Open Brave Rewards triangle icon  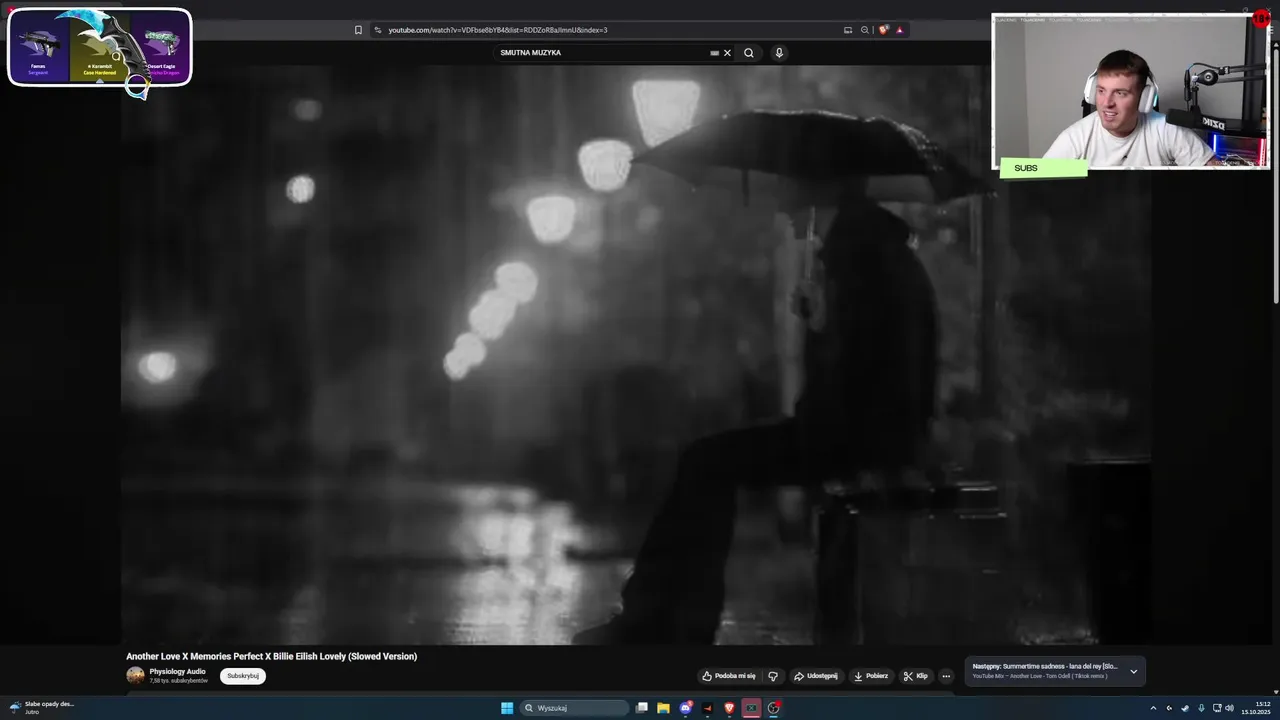pyautogui.click(x=899, y=30)
